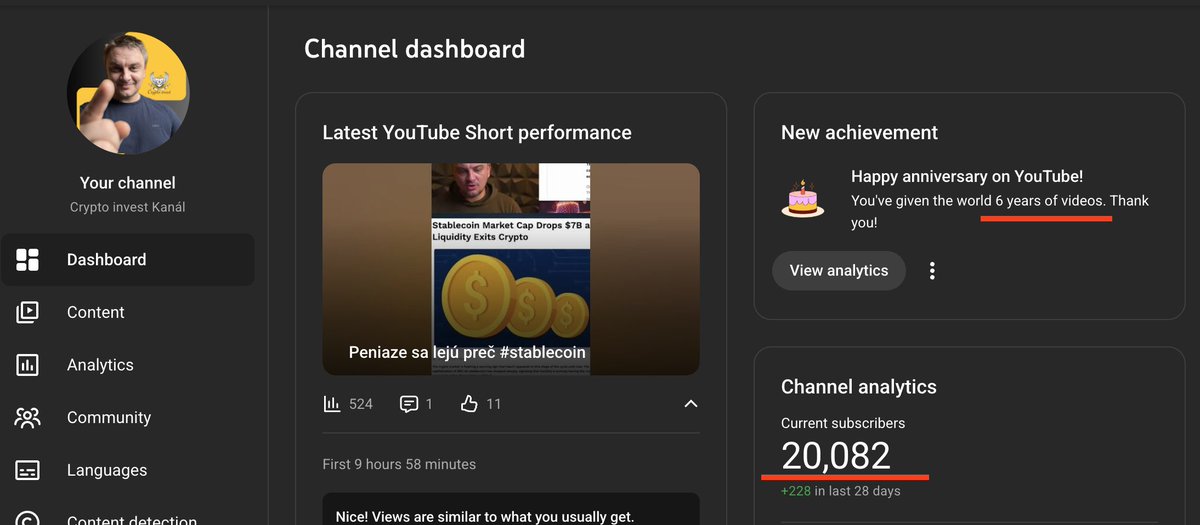Click the 'New achievement' heading

[x=859, y=132]
